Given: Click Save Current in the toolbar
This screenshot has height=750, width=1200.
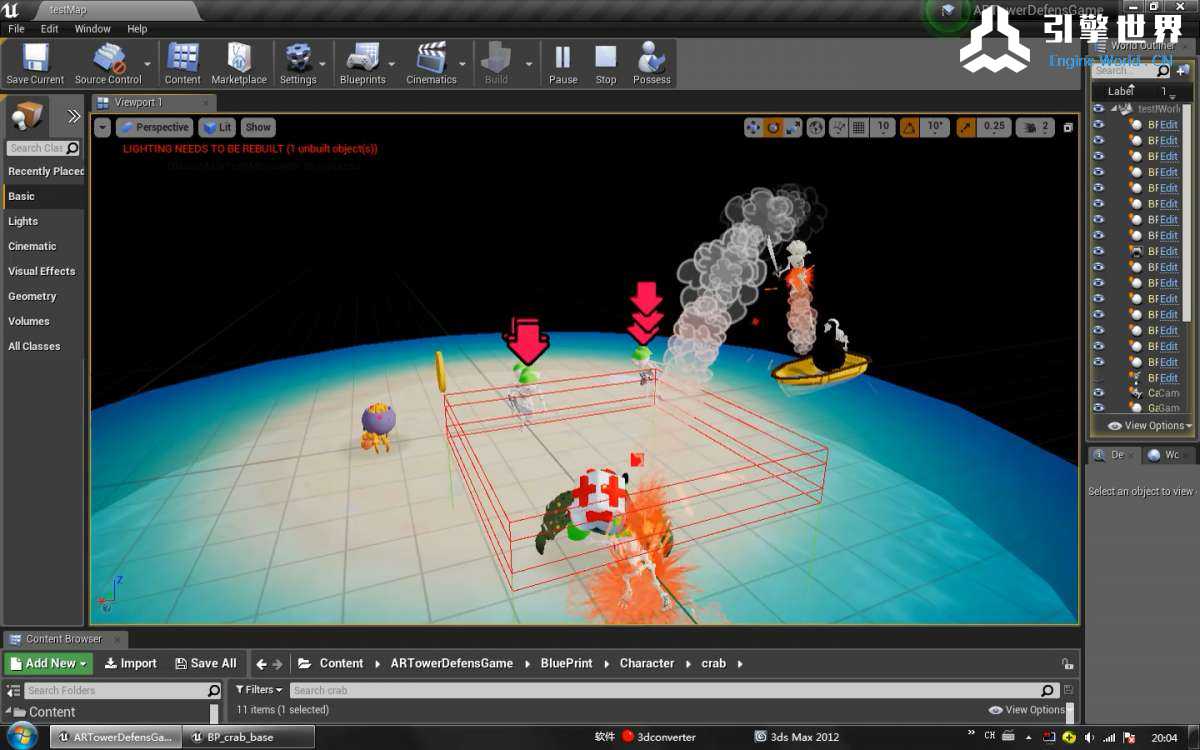Looking at the screenshot, I should [x=35, y=64].
